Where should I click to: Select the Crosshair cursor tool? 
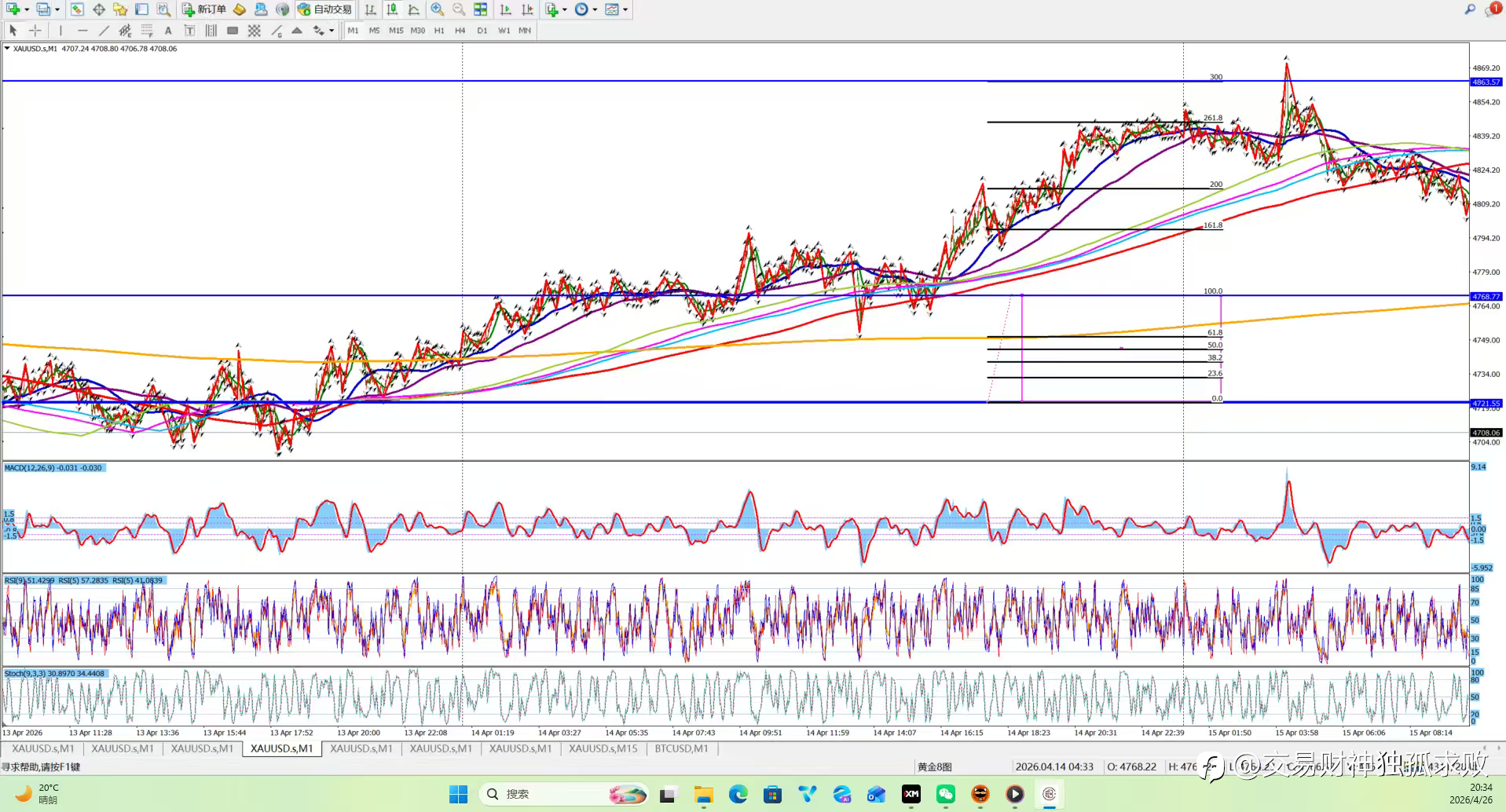35,31
